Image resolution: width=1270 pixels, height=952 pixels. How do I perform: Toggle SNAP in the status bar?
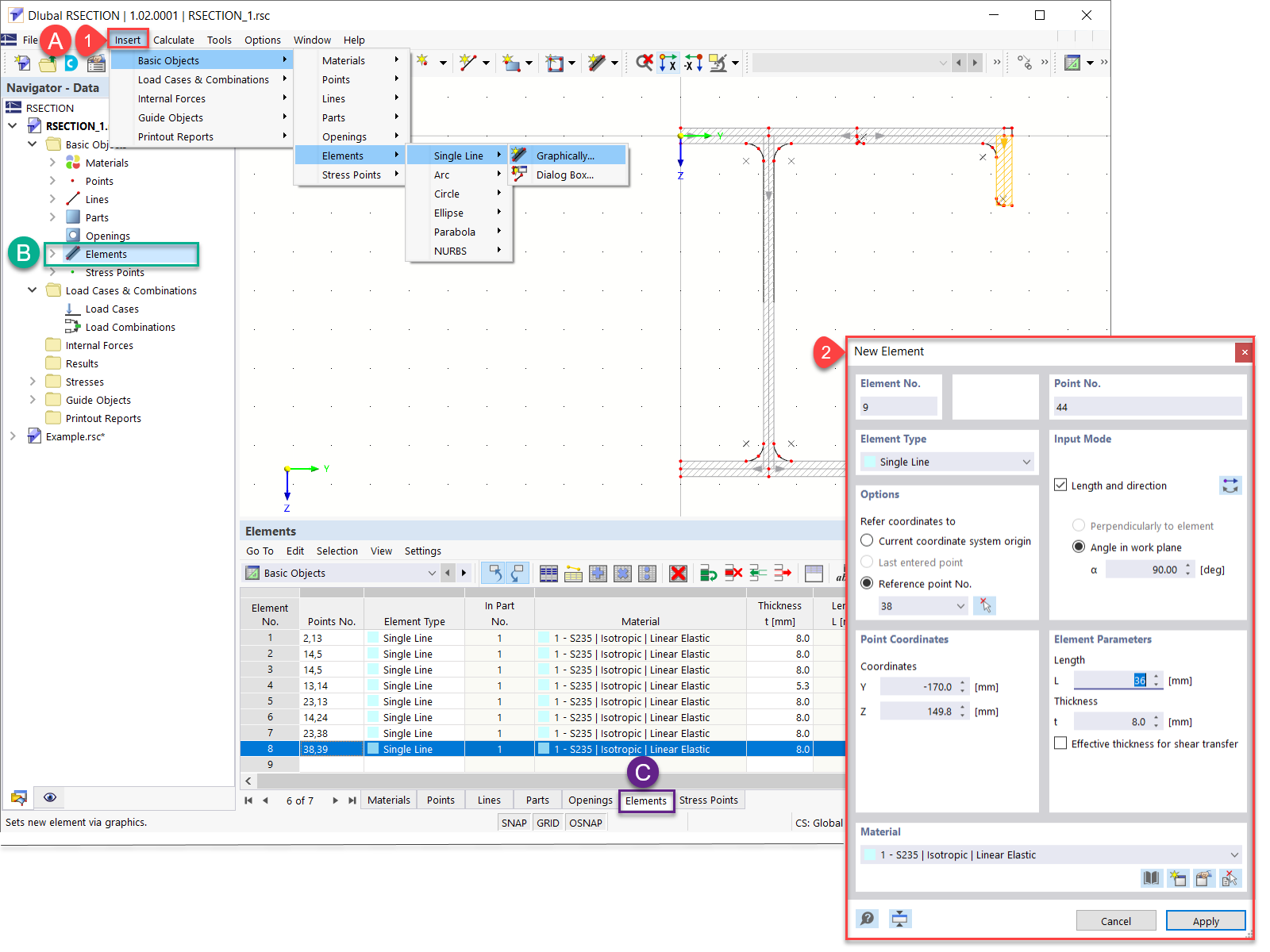click(514, 823)
